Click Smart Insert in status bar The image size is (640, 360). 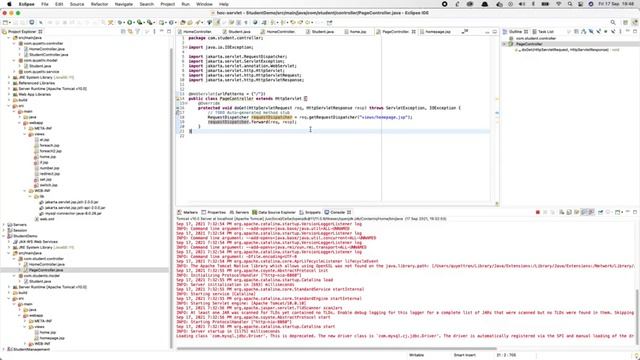click(464, 356)
